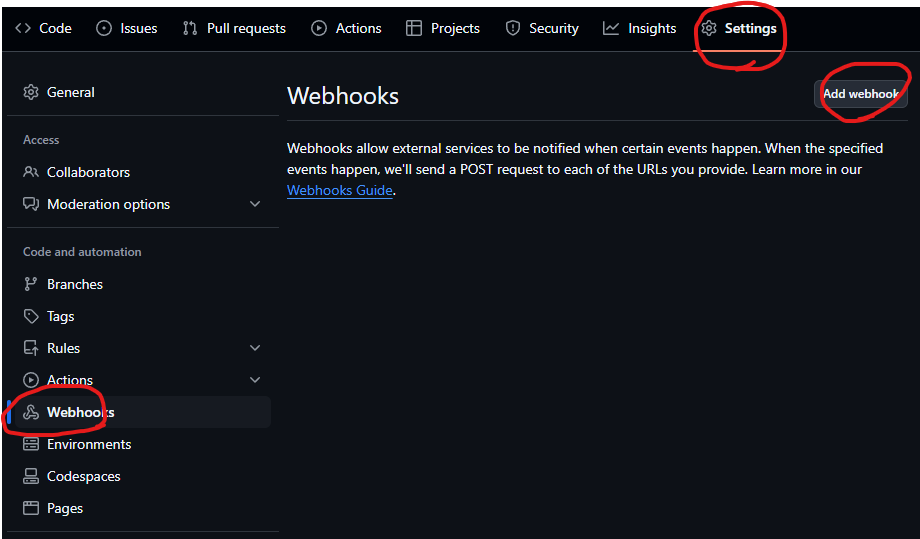Image resolution: width=920 pixels, height=539 pixels.
Task: Click the Insights graph icon
Action: pyautogui.click(x=611, y=28)
